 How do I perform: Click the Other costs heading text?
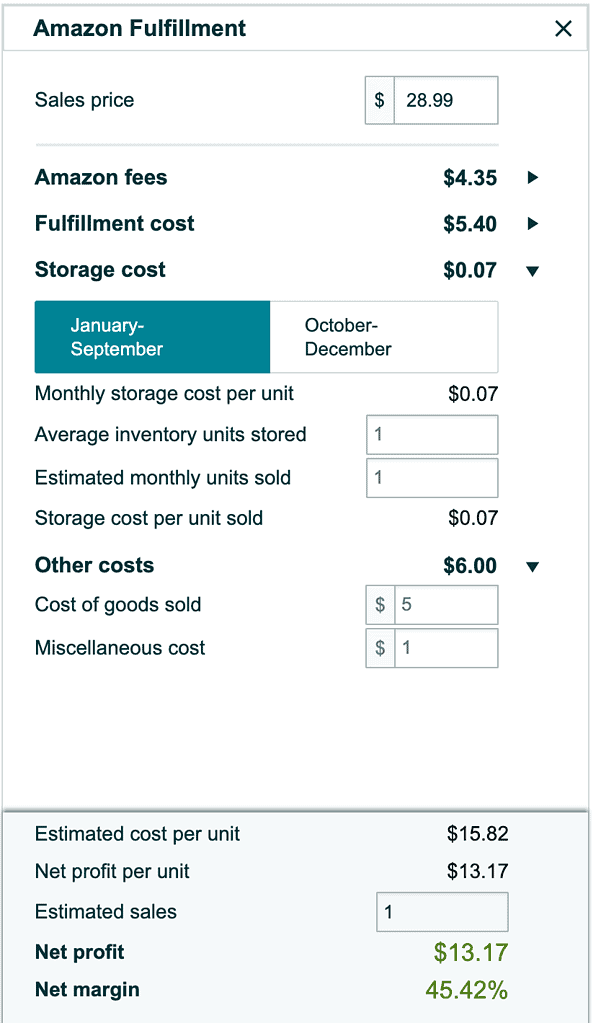click(94, 566)
